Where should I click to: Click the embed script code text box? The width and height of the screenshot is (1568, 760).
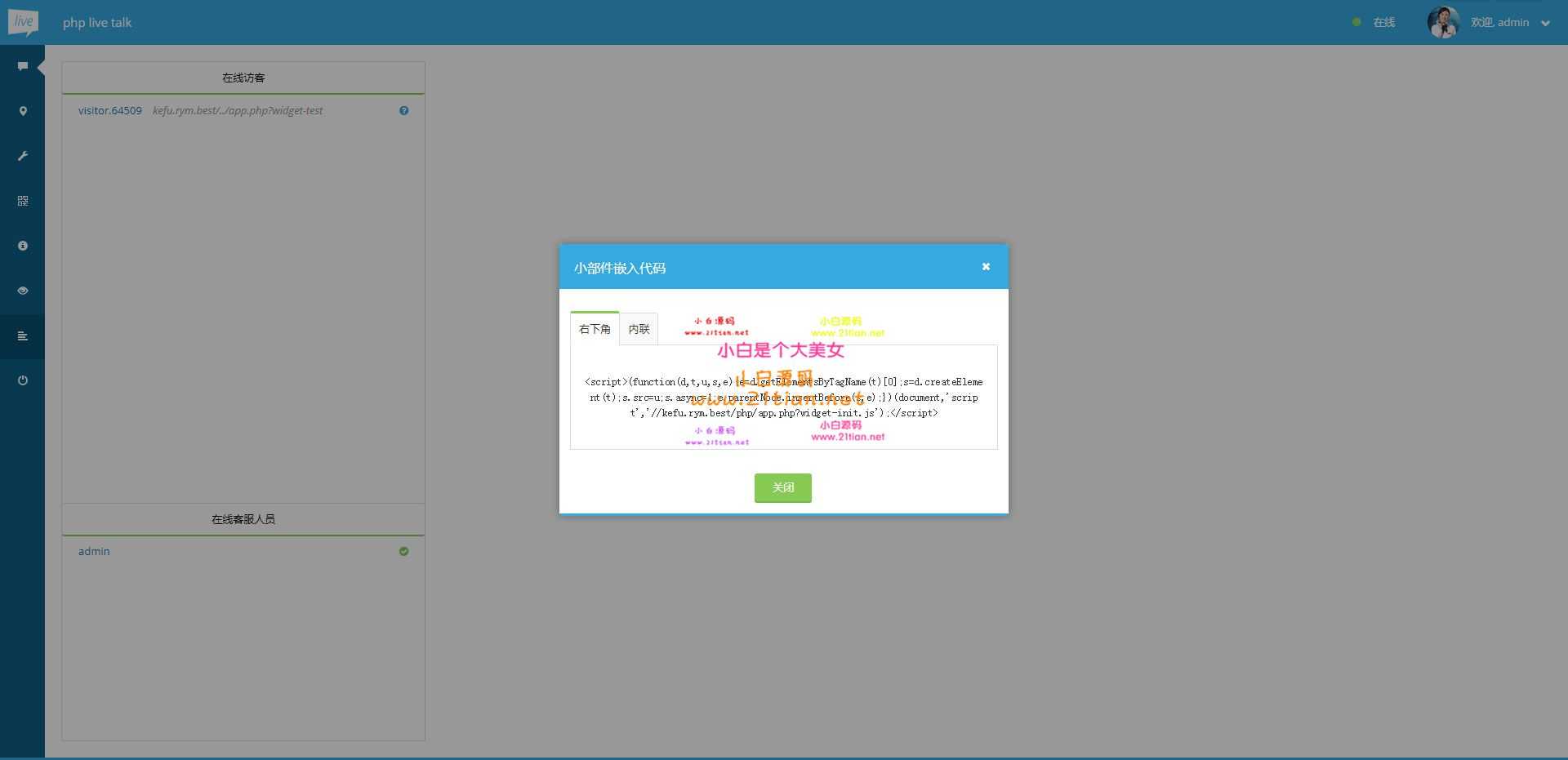pyautogui.click(x=783, y=397)
